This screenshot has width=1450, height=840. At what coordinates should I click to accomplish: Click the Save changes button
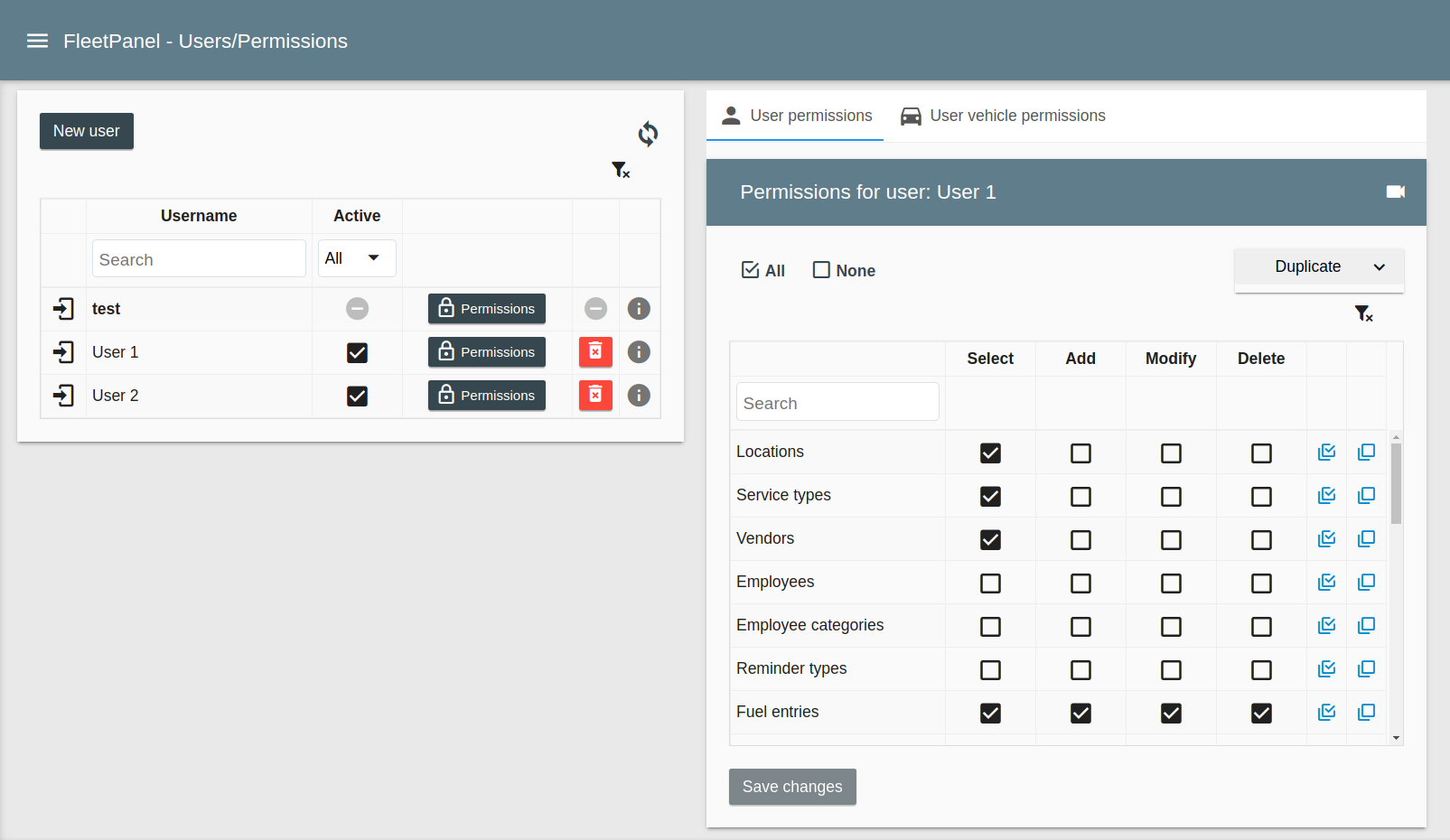pos(792,787)
